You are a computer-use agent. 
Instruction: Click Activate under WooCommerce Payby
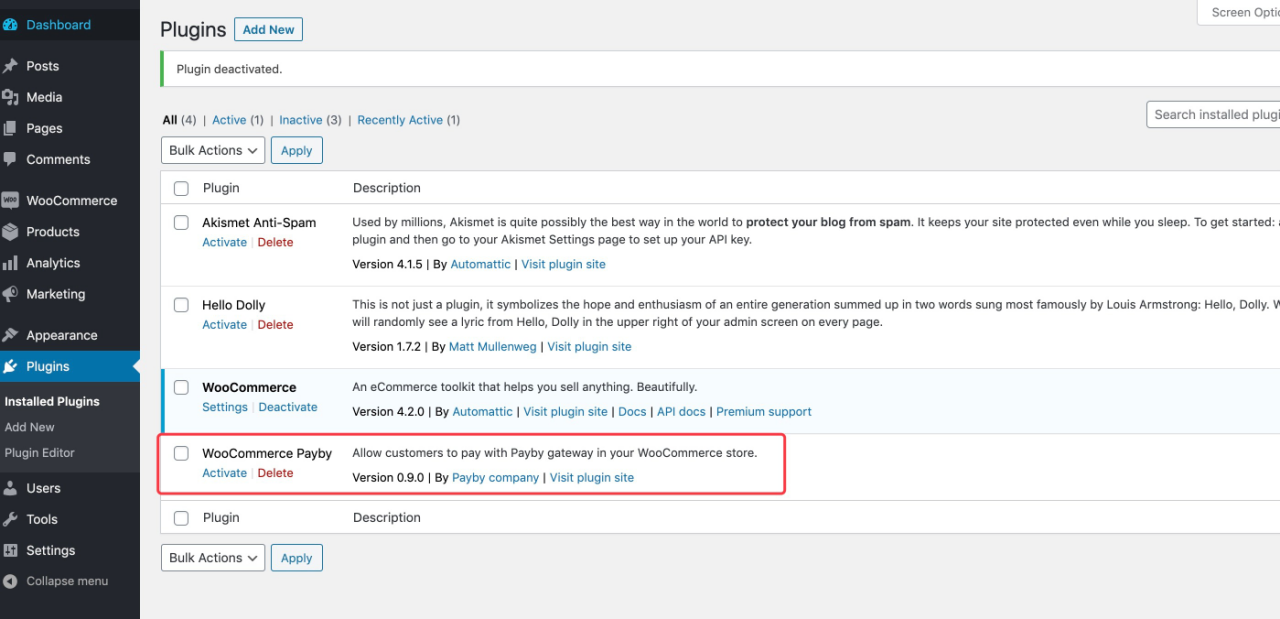click(224, 473)
